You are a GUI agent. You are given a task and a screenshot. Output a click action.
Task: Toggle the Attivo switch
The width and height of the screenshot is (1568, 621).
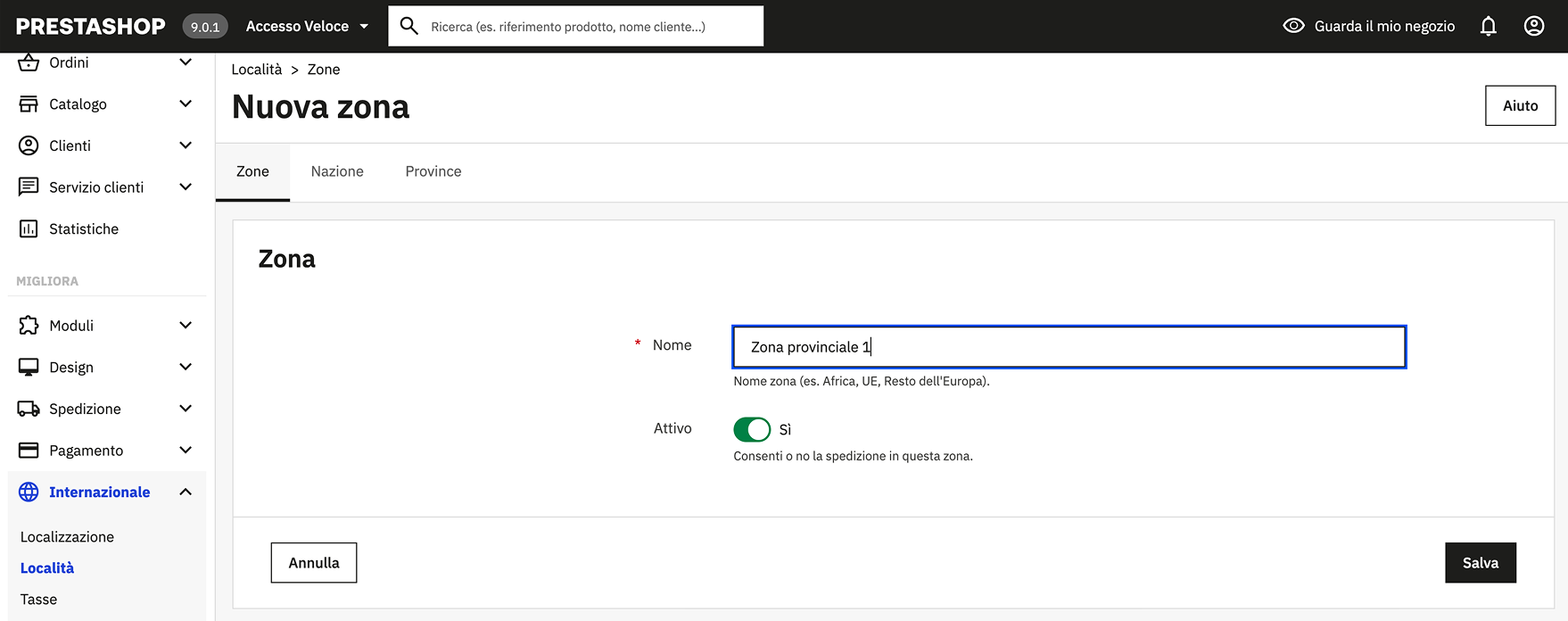[x=752, y=429]
